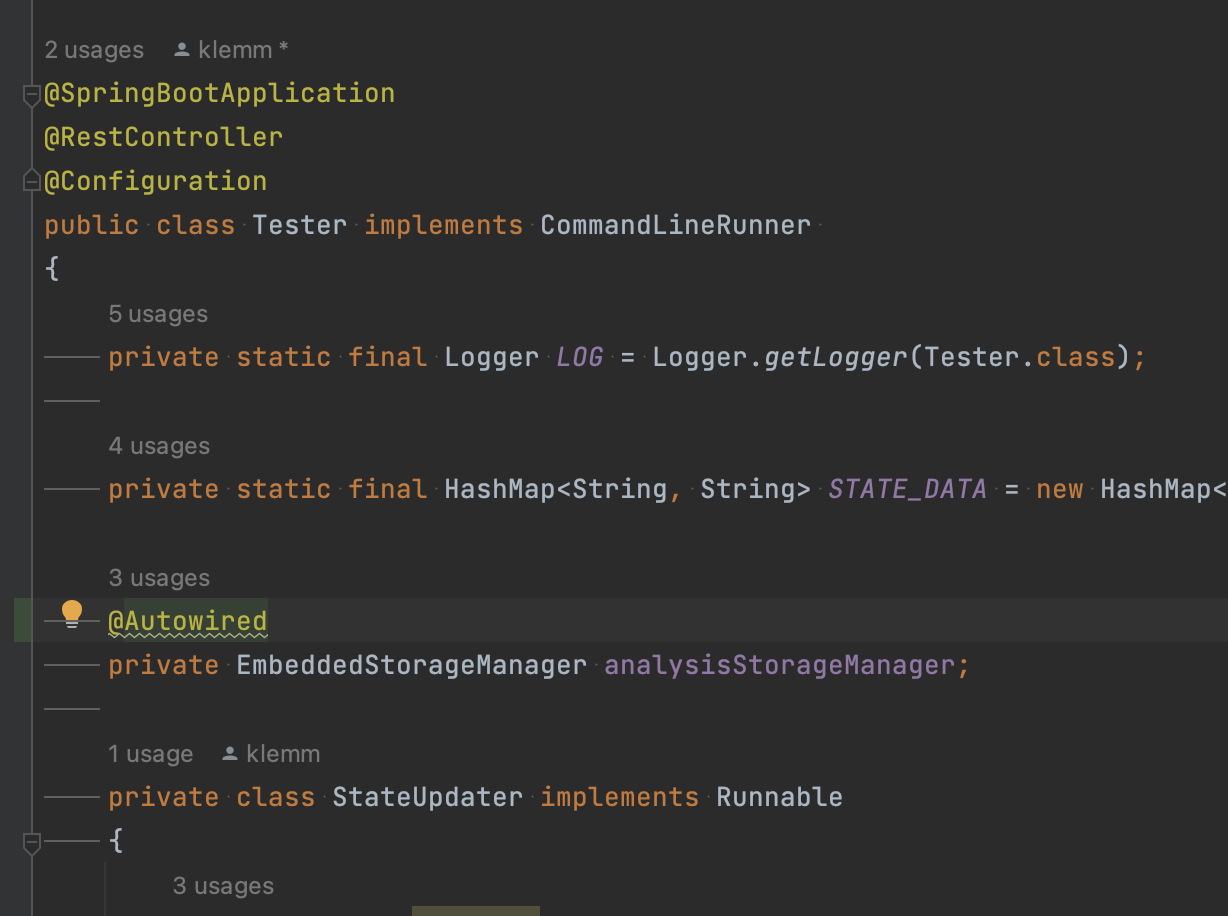Collapse the fold arrow at the @SpringBootApplication line
The image size is (1228, 916).
click(x=30, y=93)
